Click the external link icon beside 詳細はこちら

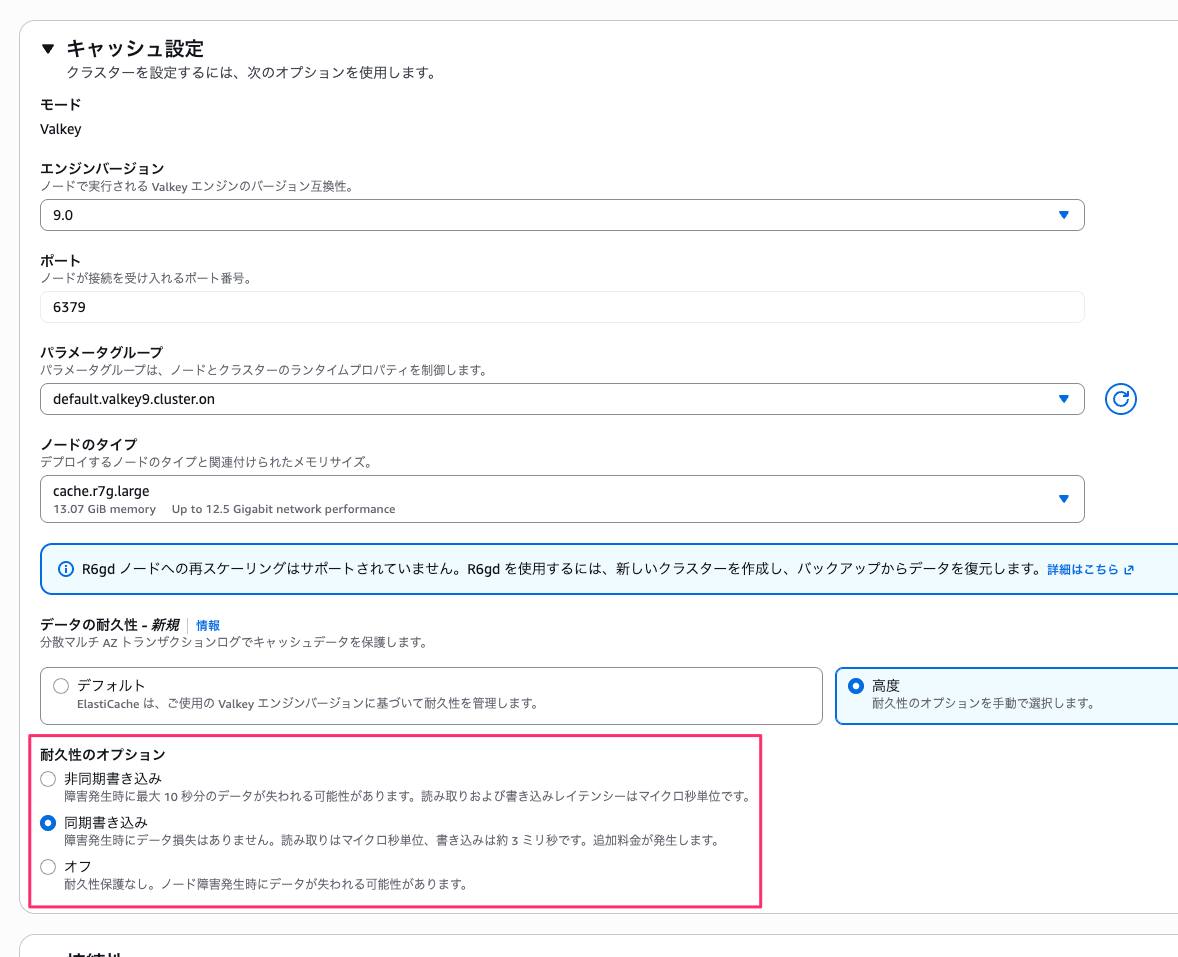pos(1128,570)
